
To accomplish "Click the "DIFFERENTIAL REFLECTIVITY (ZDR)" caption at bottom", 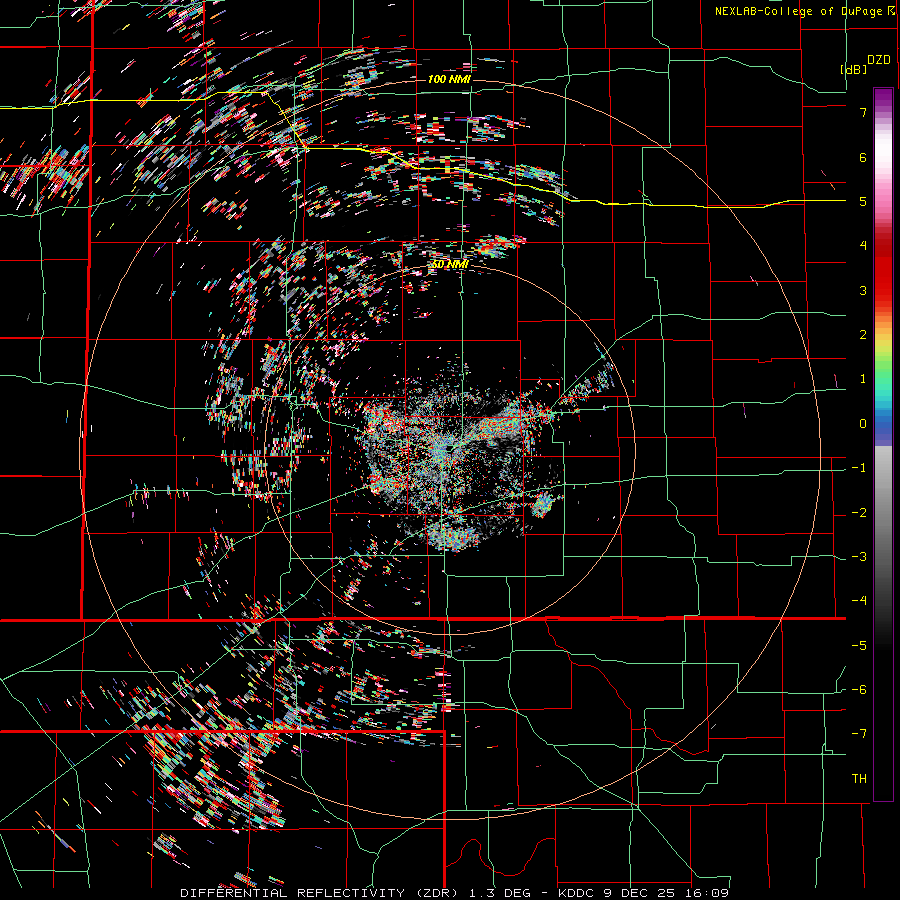I will pyautogui.click(x=321, y=893).
